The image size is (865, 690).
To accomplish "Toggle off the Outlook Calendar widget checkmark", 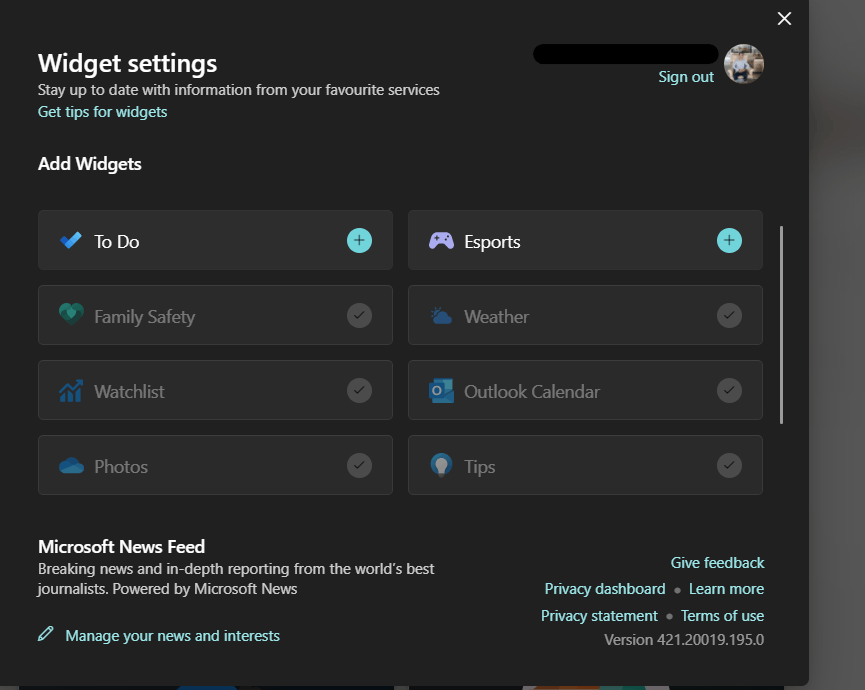I will point(729,390).
